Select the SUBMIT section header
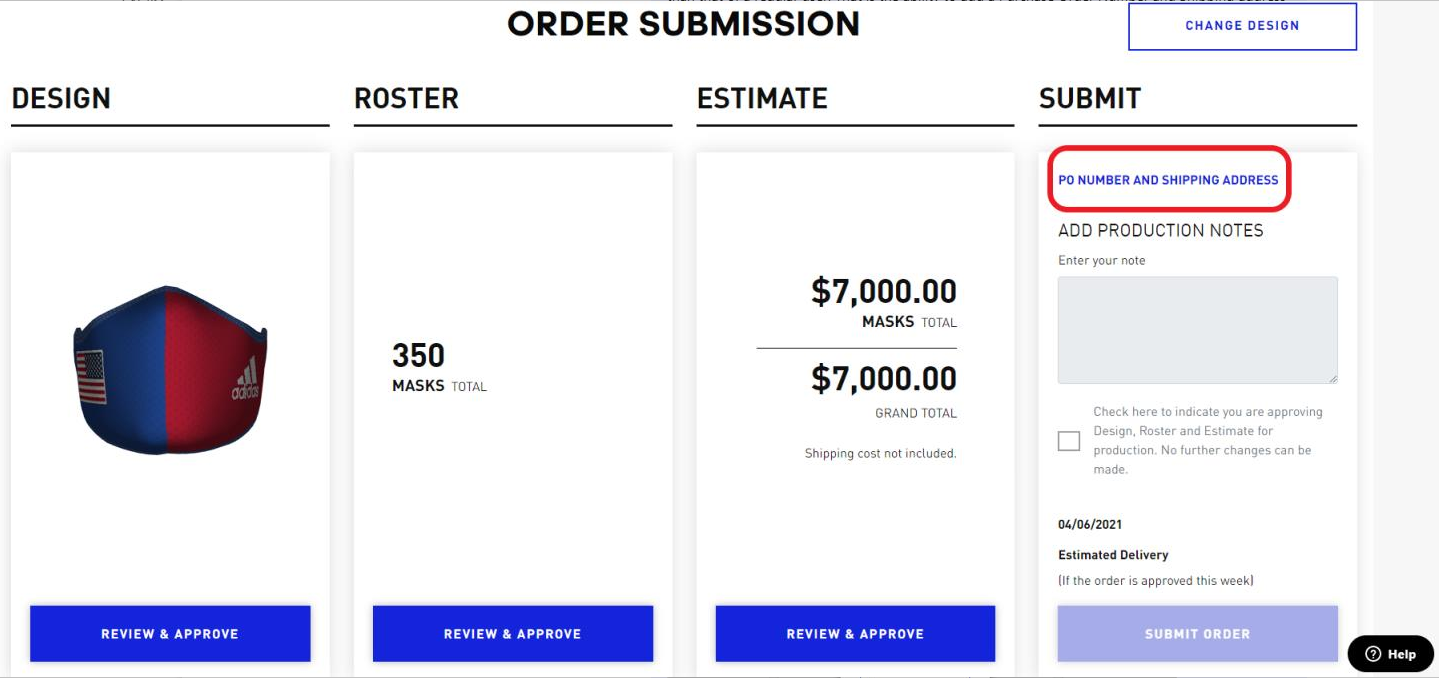The height and width of the screenshot is (678, 1439). coord(1089,98)
